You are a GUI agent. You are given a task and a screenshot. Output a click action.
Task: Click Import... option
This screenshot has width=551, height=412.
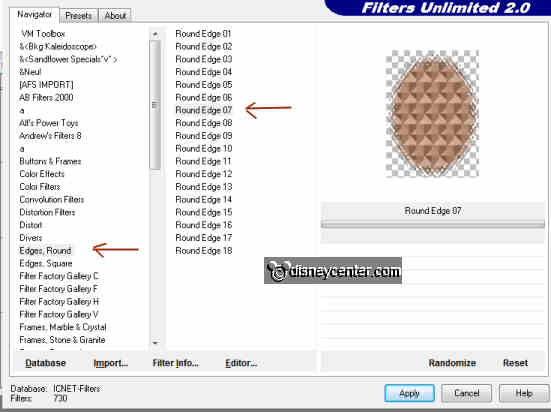point(110,363)
